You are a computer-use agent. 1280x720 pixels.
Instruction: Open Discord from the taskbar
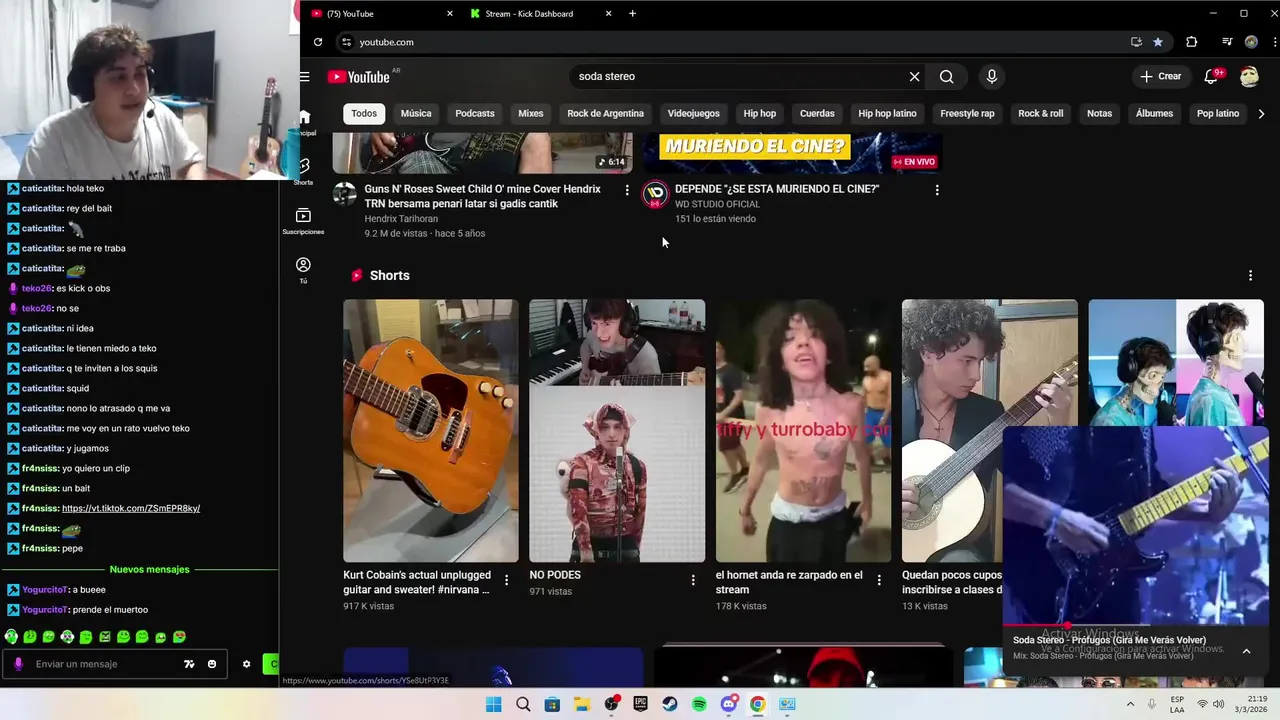click(x=729, y=704)
